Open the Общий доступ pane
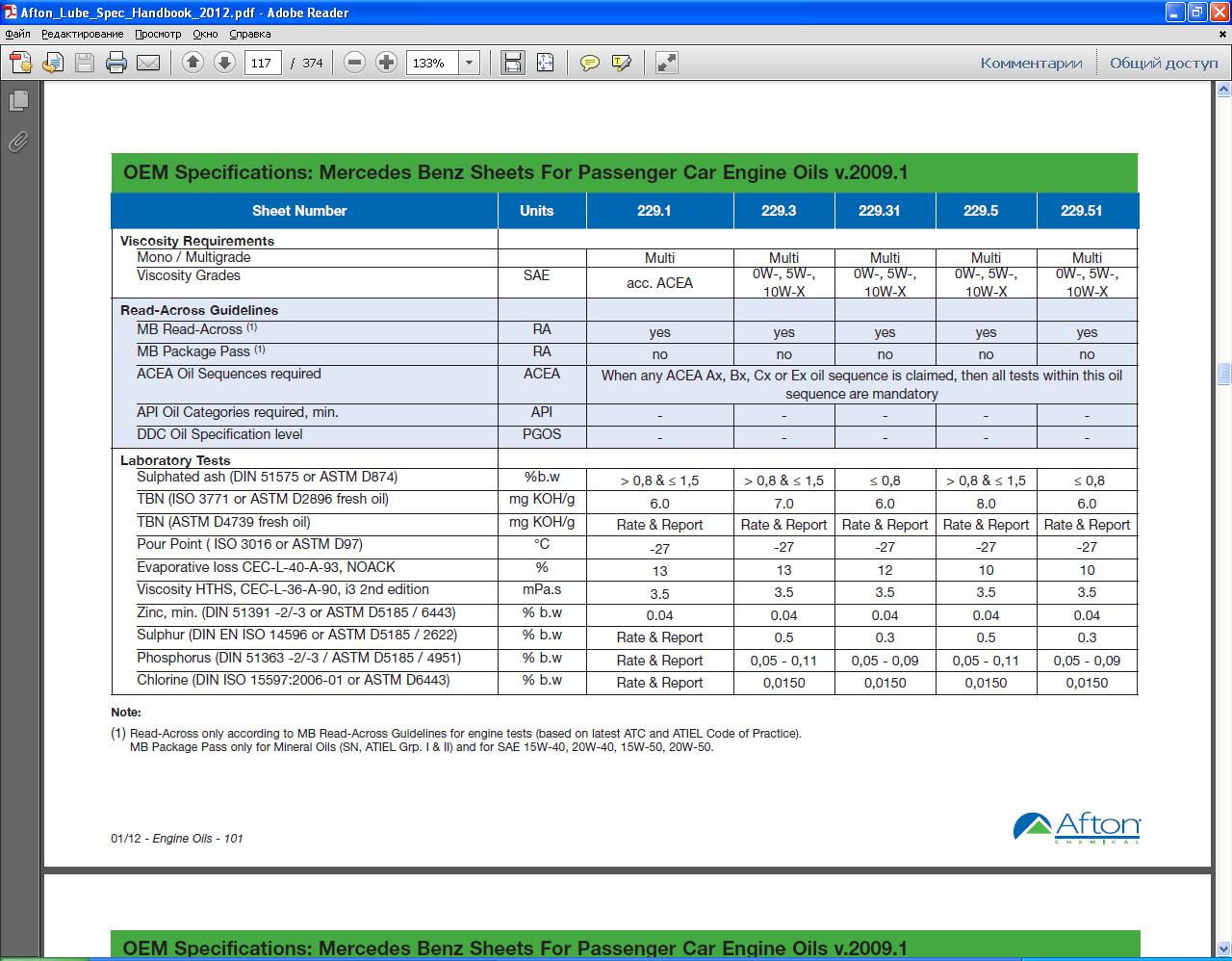 [1164, 63]
